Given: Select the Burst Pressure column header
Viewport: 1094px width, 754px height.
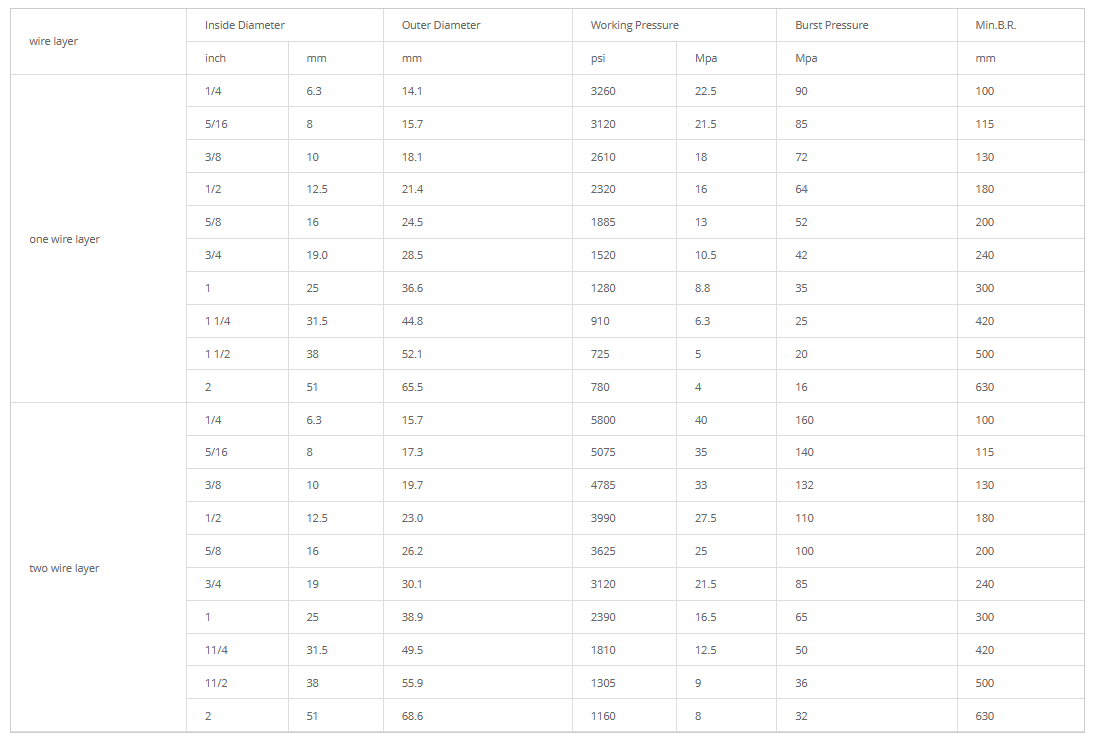Looking at the screenshot, I should click(x=831, y=25).
